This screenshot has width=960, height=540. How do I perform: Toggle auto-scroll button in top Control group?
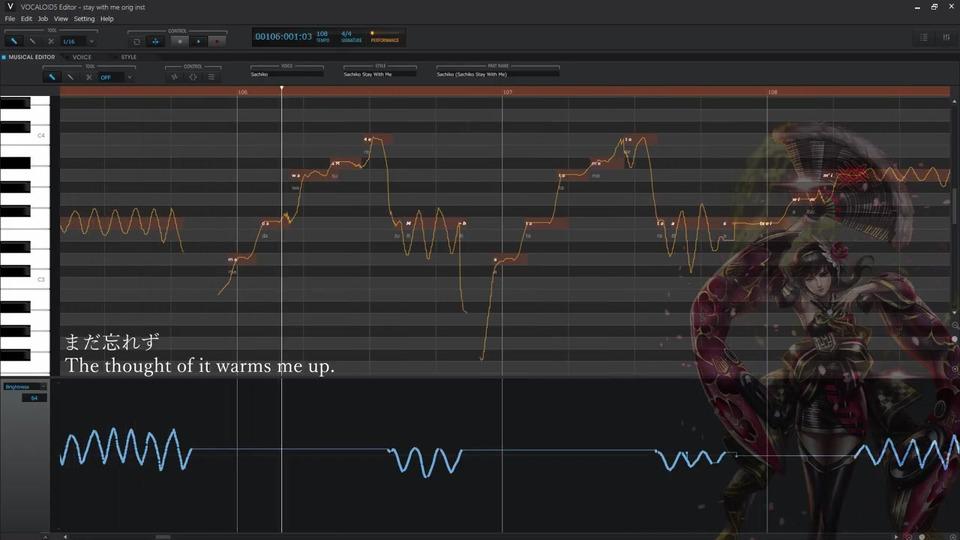pos(156,41)
